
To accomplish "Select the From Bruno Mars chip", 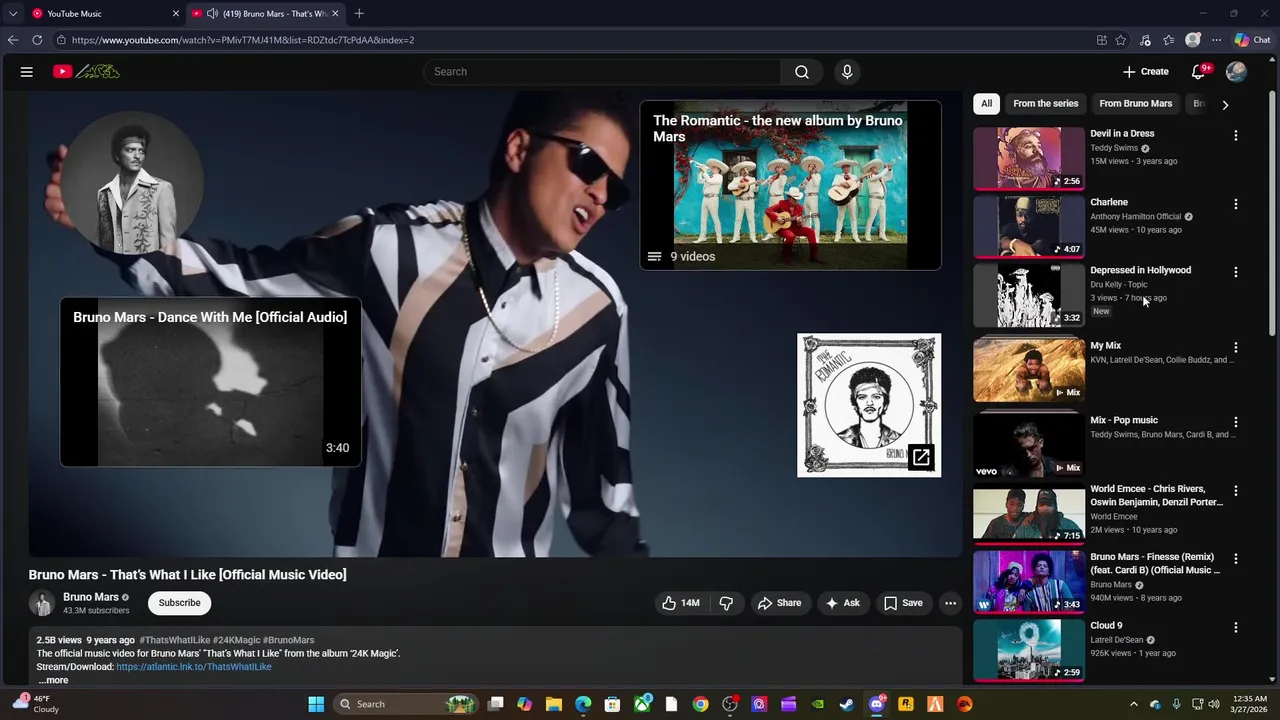I will (x=1135, y=103).
